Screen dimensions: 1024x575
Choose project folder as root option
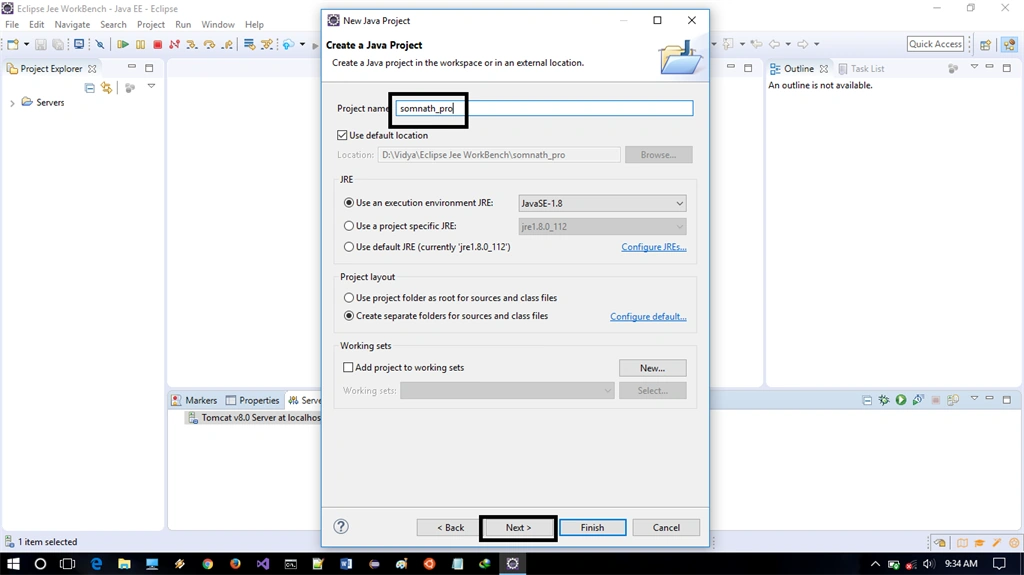(x=349, y=298)
